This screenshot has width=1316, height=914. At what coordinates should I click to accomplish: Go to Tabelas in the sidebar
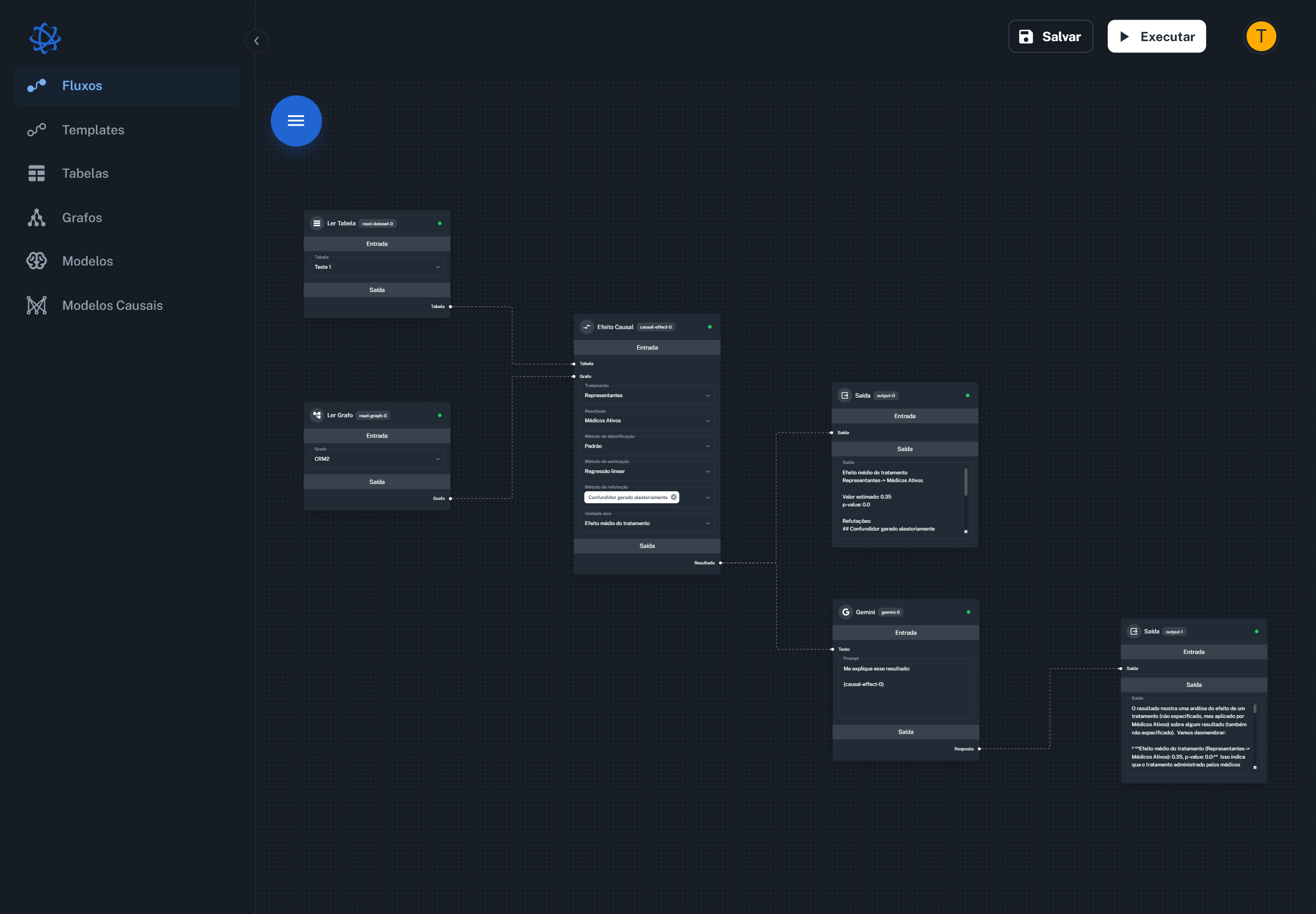coord(127,174)
